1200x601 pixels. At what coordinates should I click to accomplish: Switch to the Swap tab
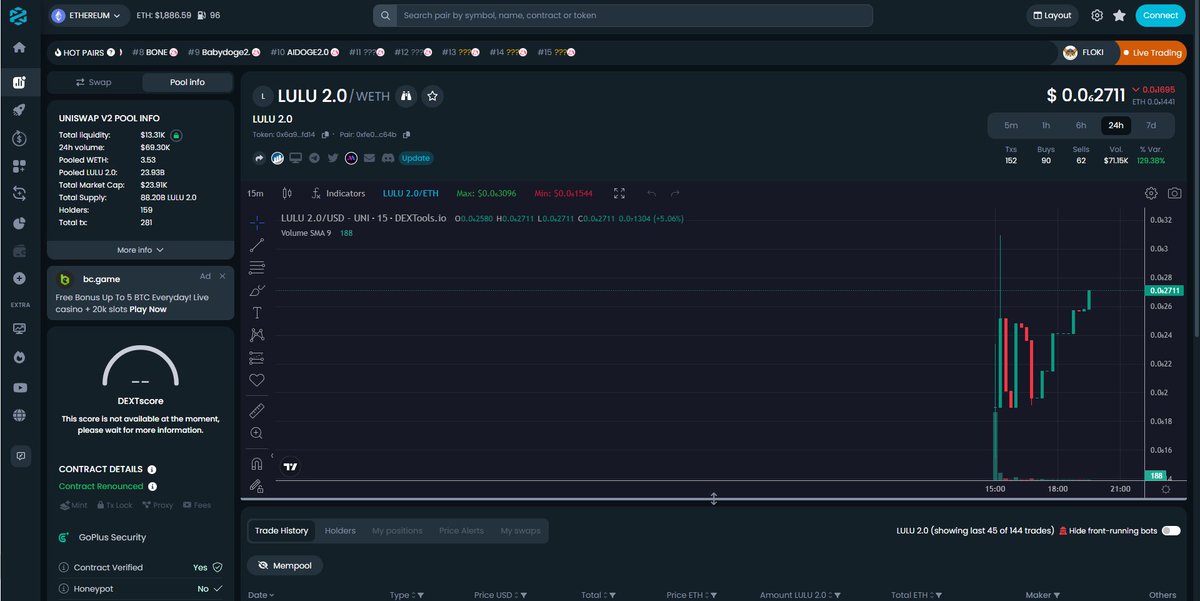[94, 82]
